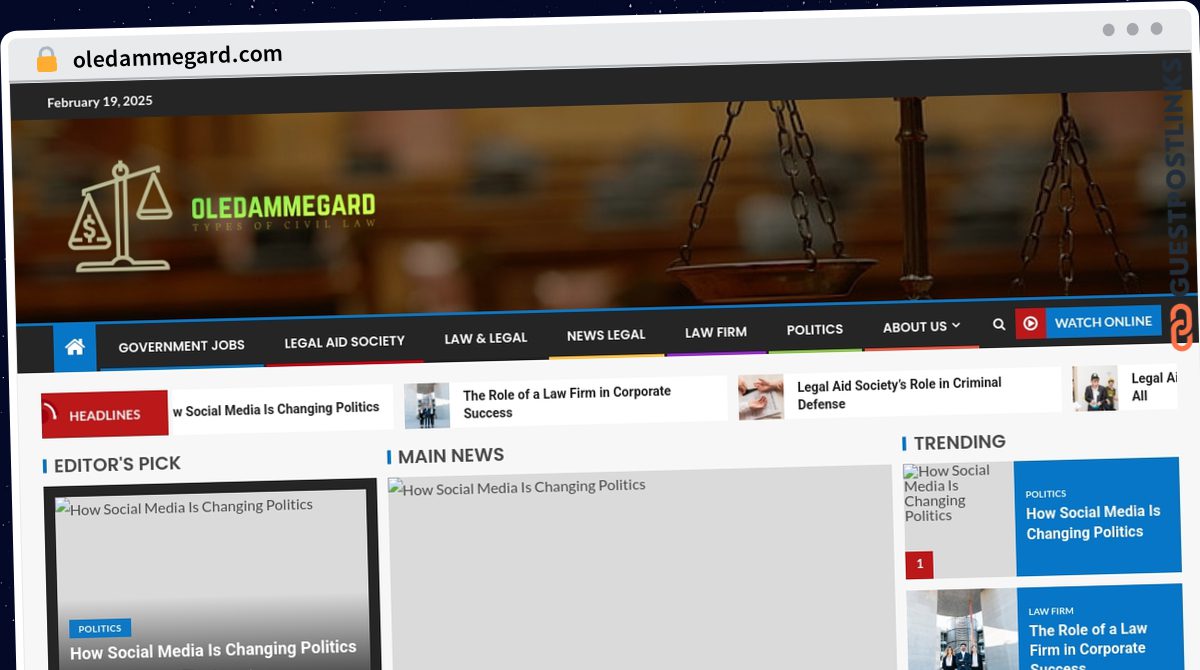Open the Social Media headline in the ticker

[276, 409]
